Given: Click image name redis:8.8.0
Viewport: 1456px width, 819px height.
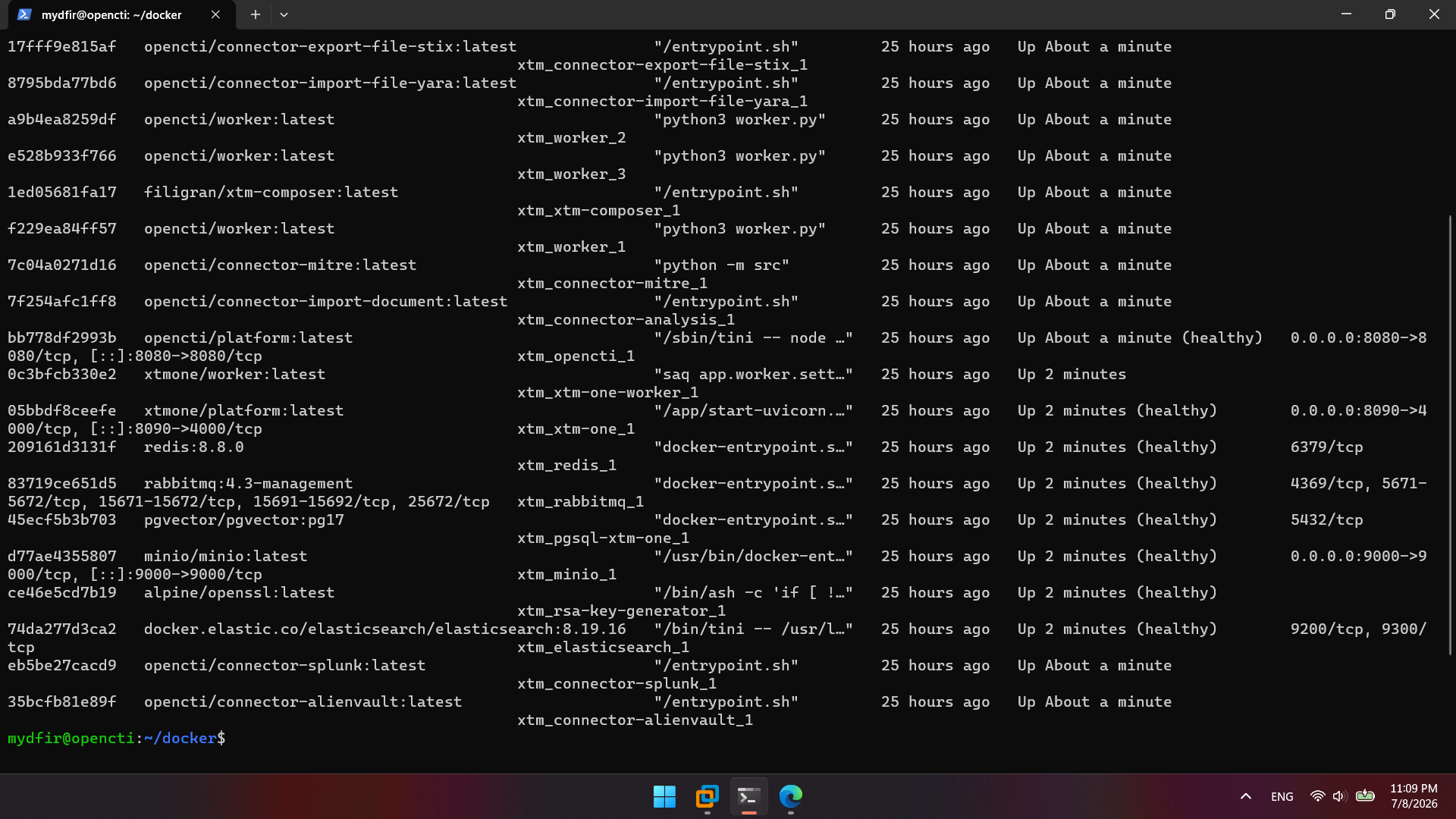Looking at the screenshot, I should [x=194, y=447].
